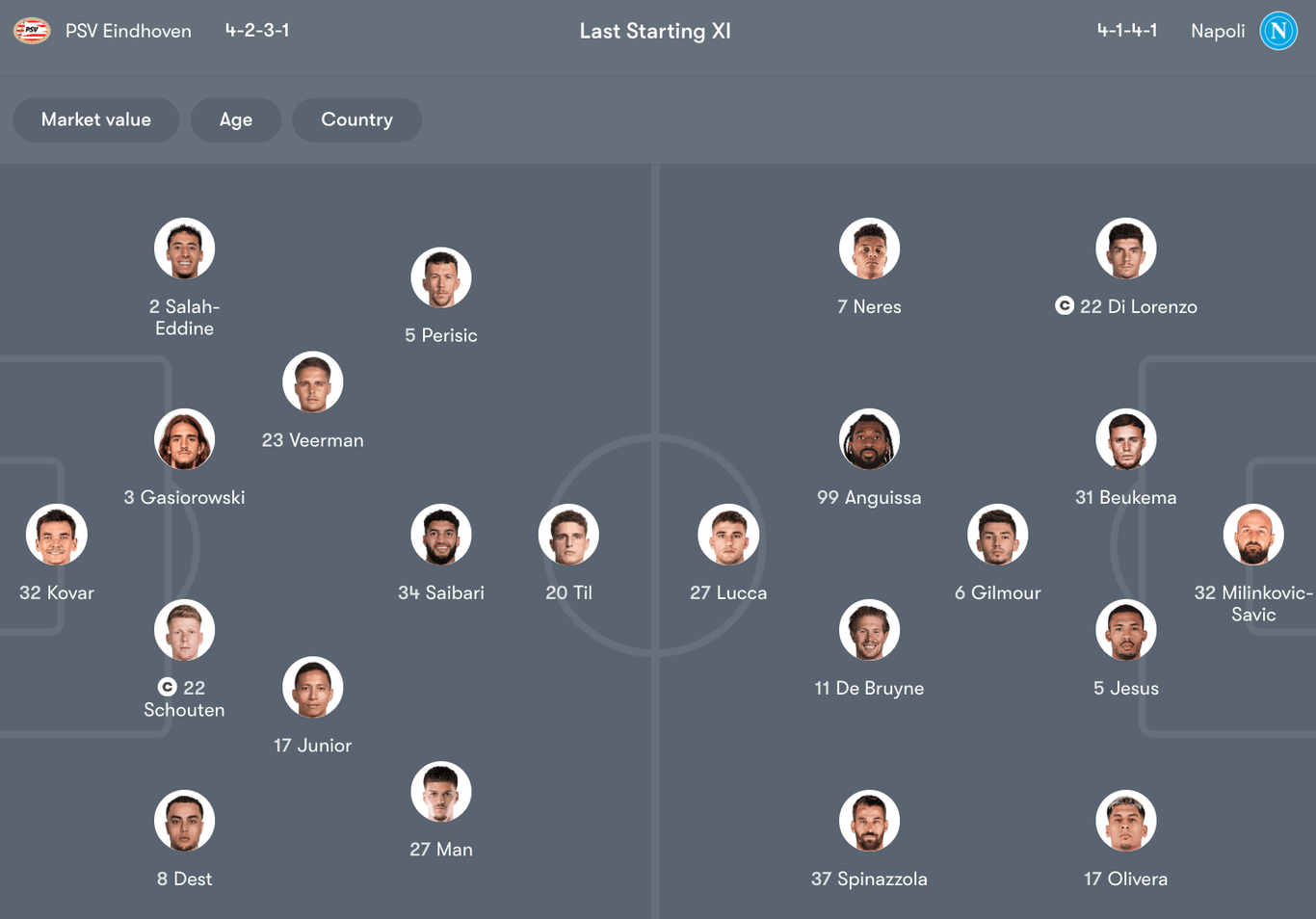The height and width of the screenshot is (919, 1316).
Task: Click the 34 Saibari name label
Action: [x=441, y=592]
